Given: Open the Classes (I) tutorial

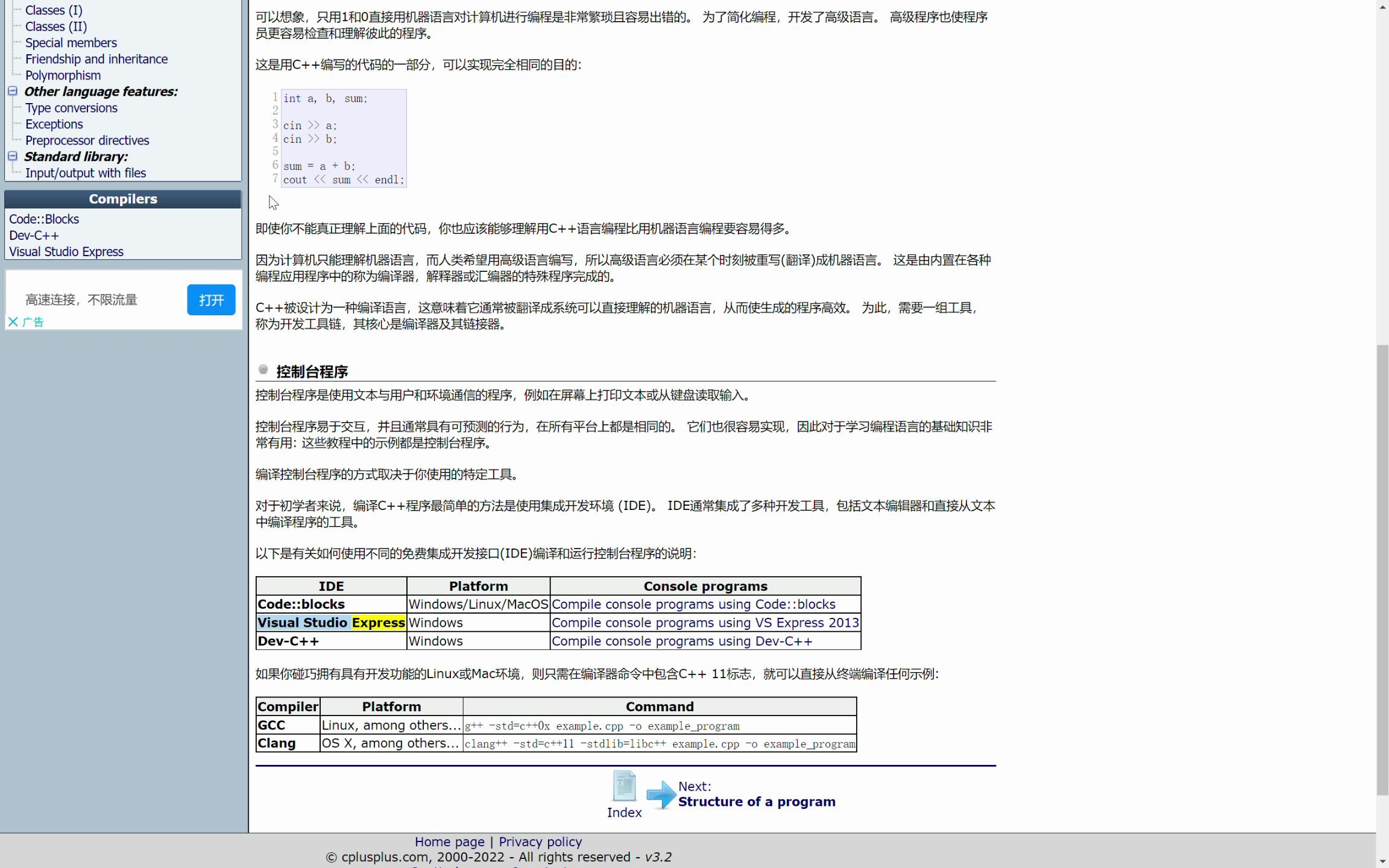Looking at the screenshot, I should tap(54, 10).
